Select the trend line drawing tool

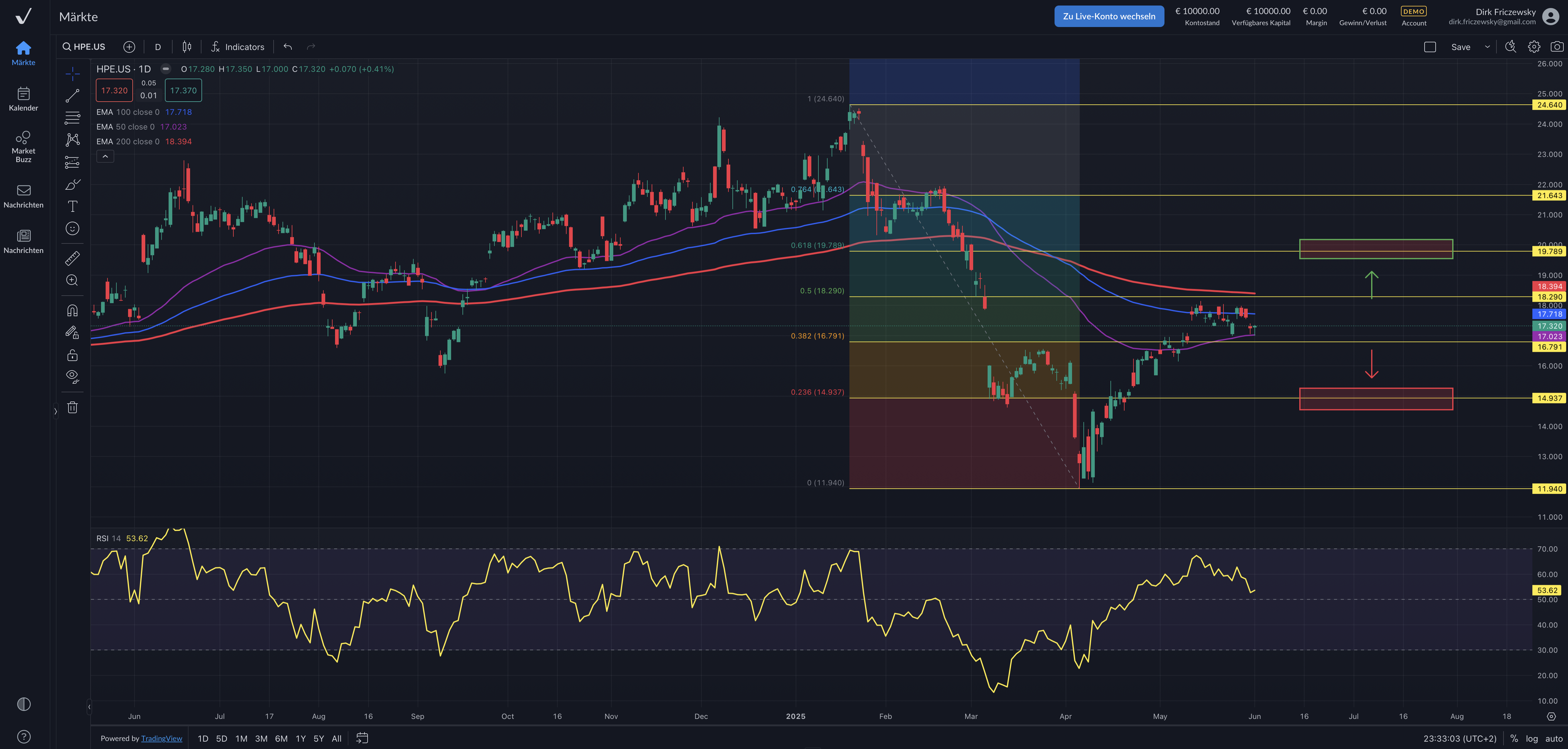[72, 96]
